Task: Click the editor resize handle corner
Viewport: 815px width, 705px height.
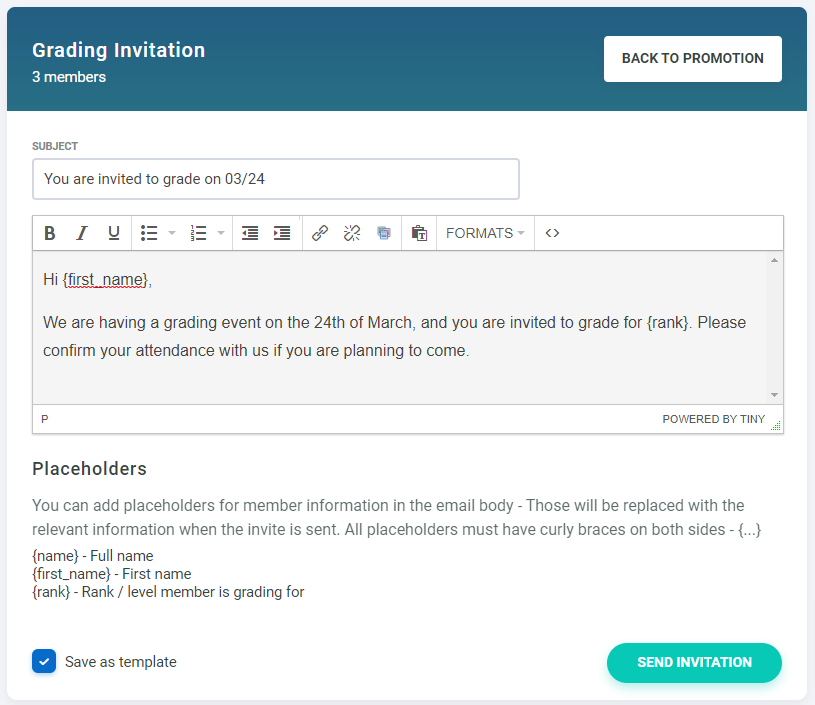Action: click(775, 425)
